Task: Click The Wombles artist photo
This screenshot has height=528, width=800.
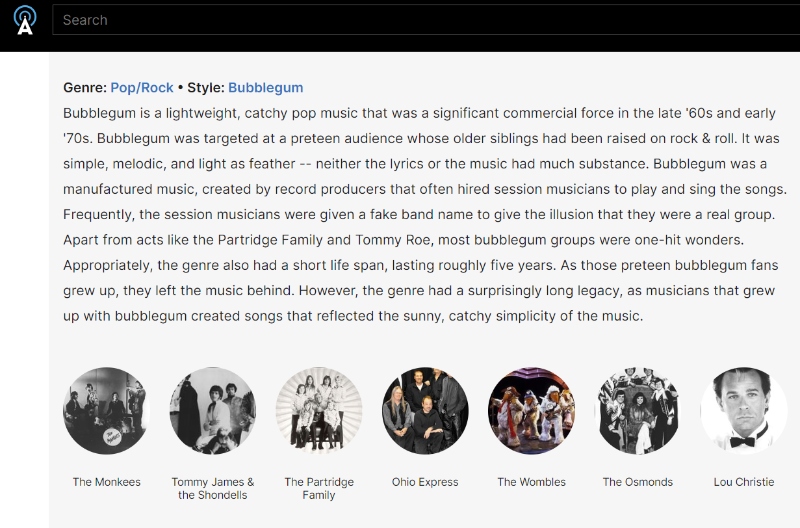Action: pos(531,411)
